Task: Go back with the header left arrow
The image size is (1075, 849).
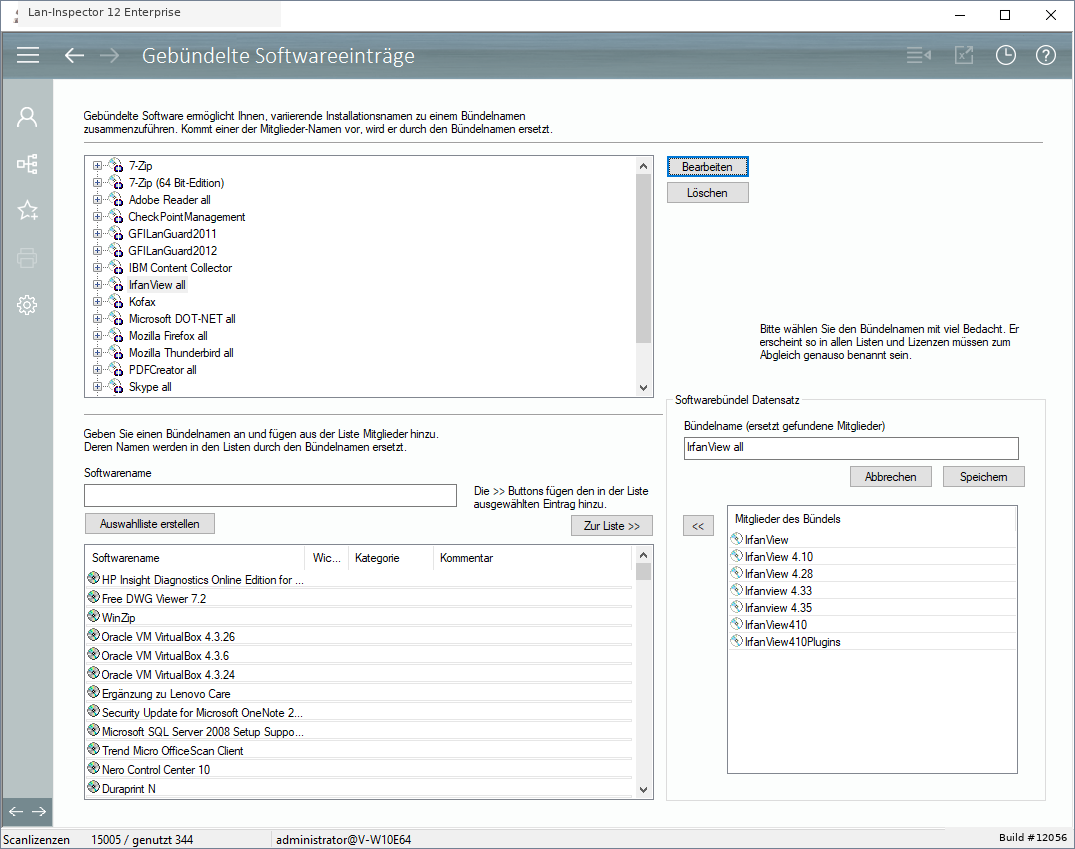Action: point(74,56)
